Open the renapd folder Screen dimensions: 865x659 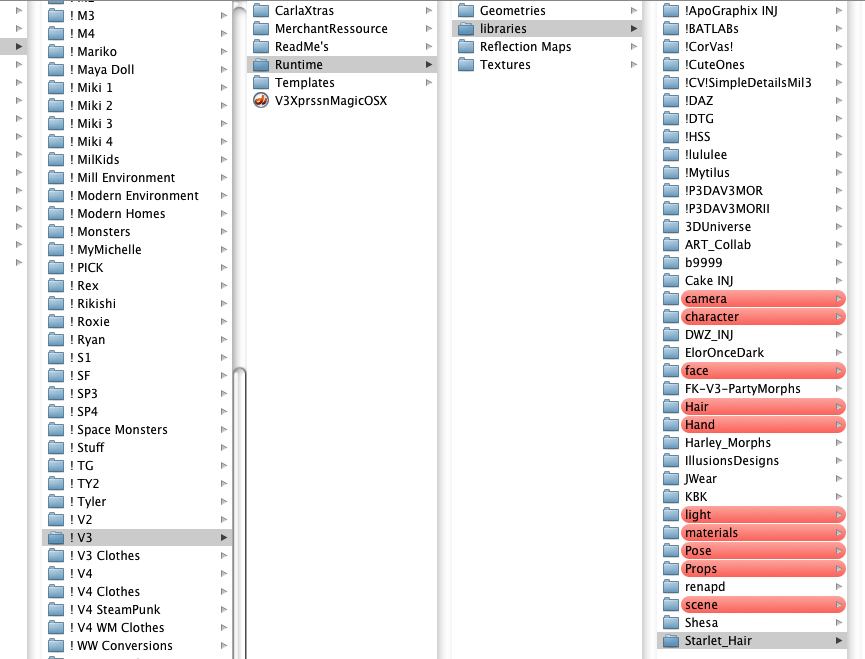[x=752, y=587]
